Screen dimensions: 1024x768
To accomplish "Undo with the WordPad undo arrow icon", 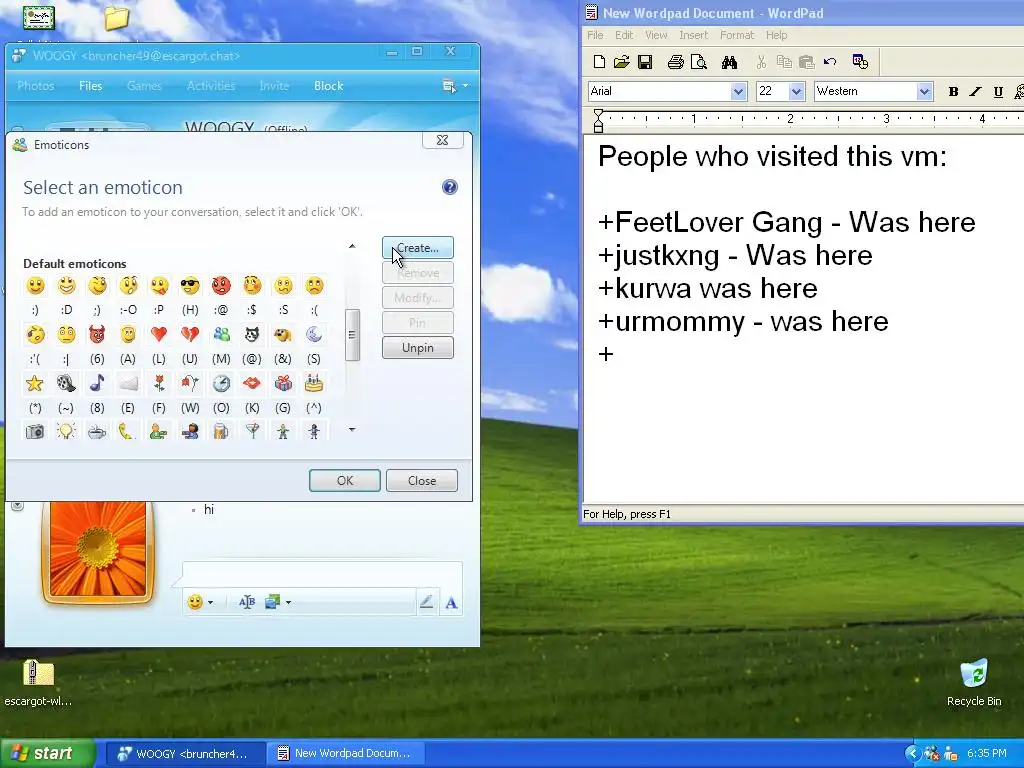I will pyautogui.click(x=830, y=62).
